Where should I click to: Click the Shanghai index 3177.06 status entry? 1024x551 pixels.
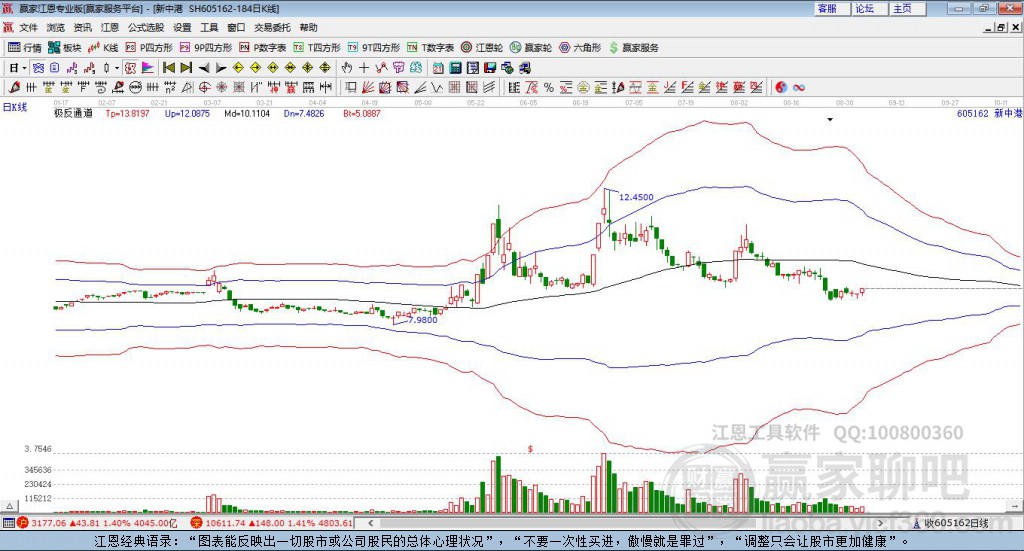click(97, 523)
